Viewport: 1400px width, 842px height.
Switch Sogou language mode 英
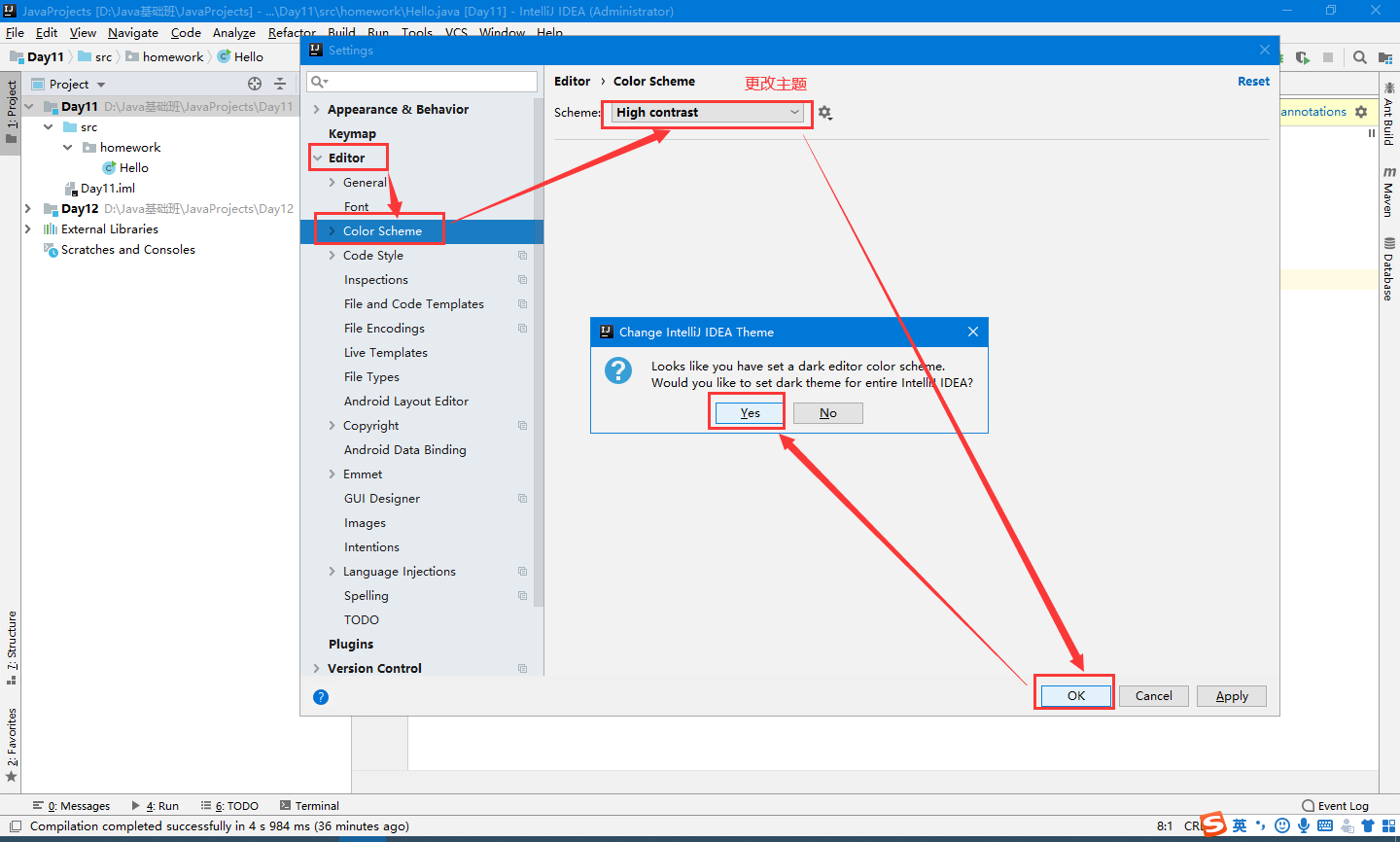point(1240,825)
